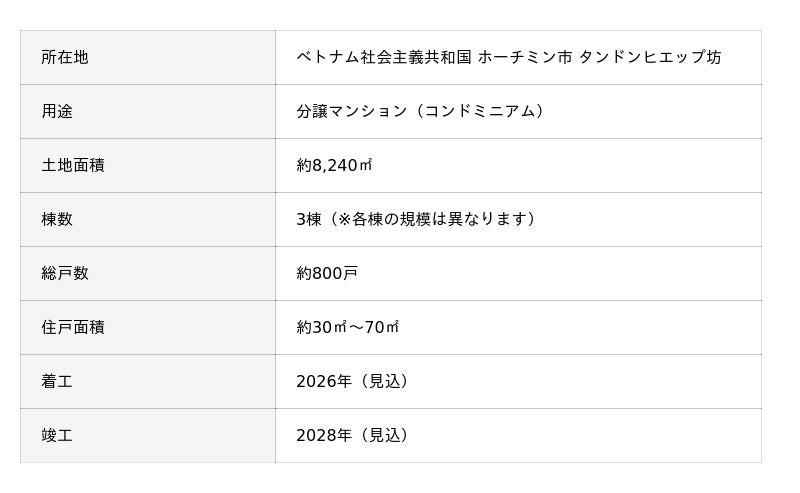This screenshot has width=800, height=493.
Task: Click the 2026年（見込） value
Action: click(x=353, y=382)
